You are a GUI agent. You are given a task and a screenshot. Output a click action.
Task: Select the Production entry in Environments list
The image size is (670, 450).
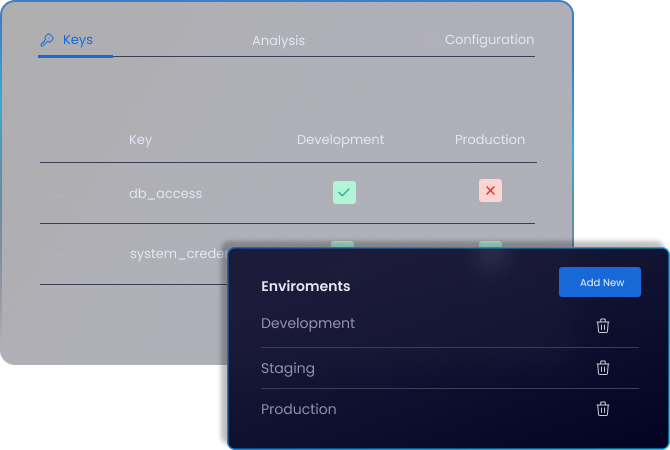click(x=298, y=409)
